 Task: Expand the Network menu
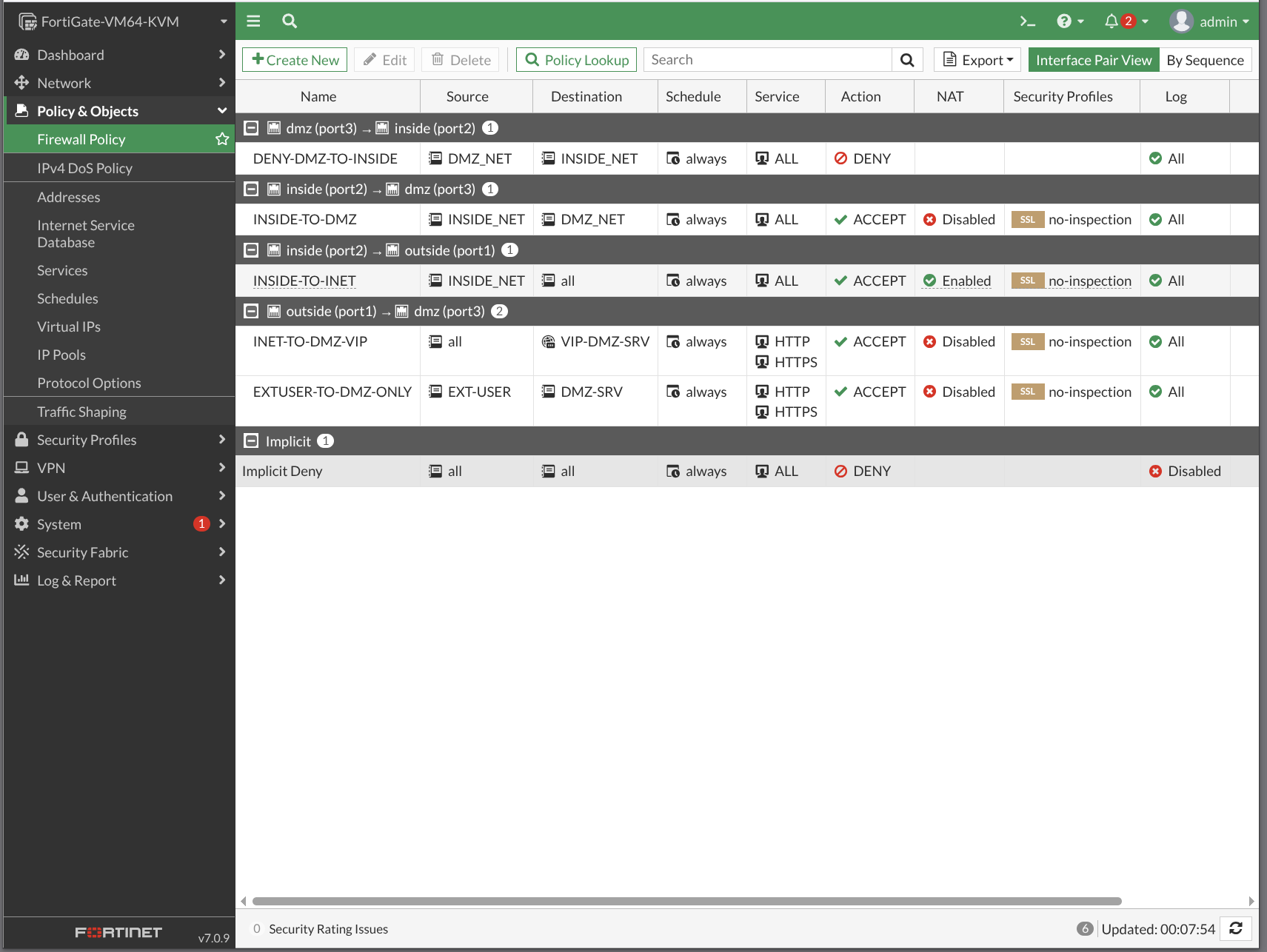[x=119, y=83]
